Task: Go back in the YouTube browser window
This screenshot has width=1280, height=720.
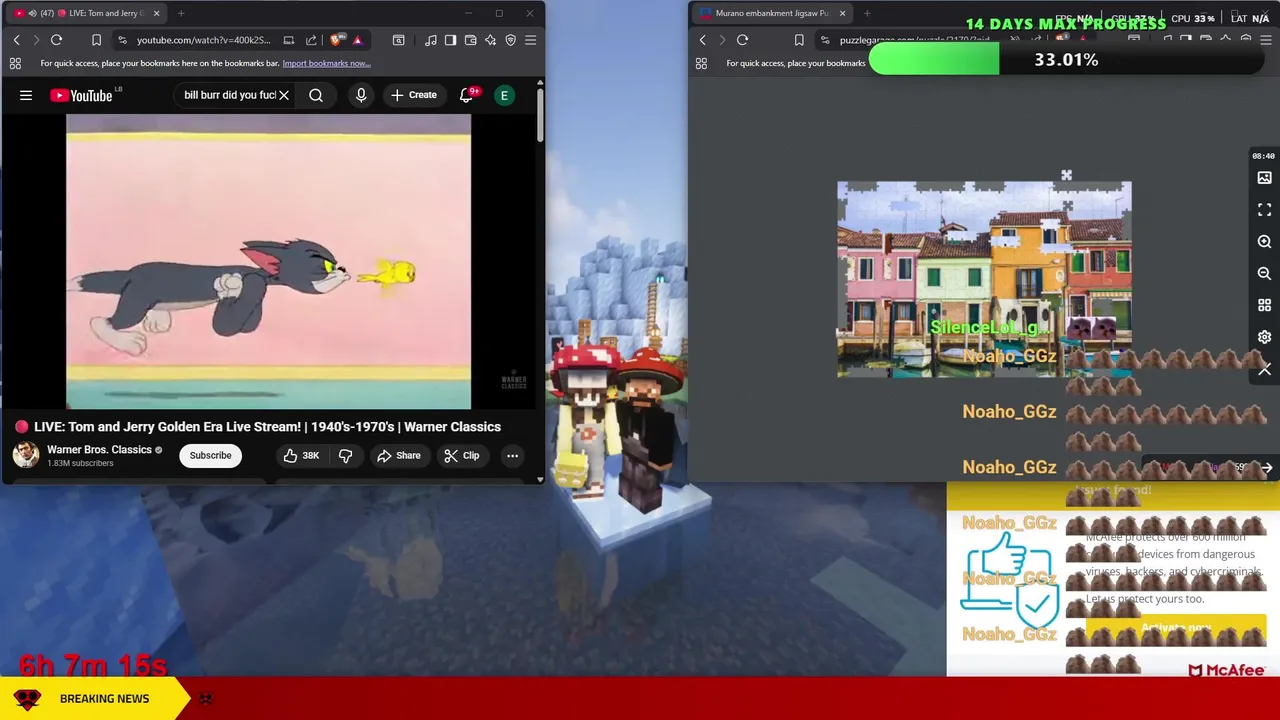Action: [16, 40]
